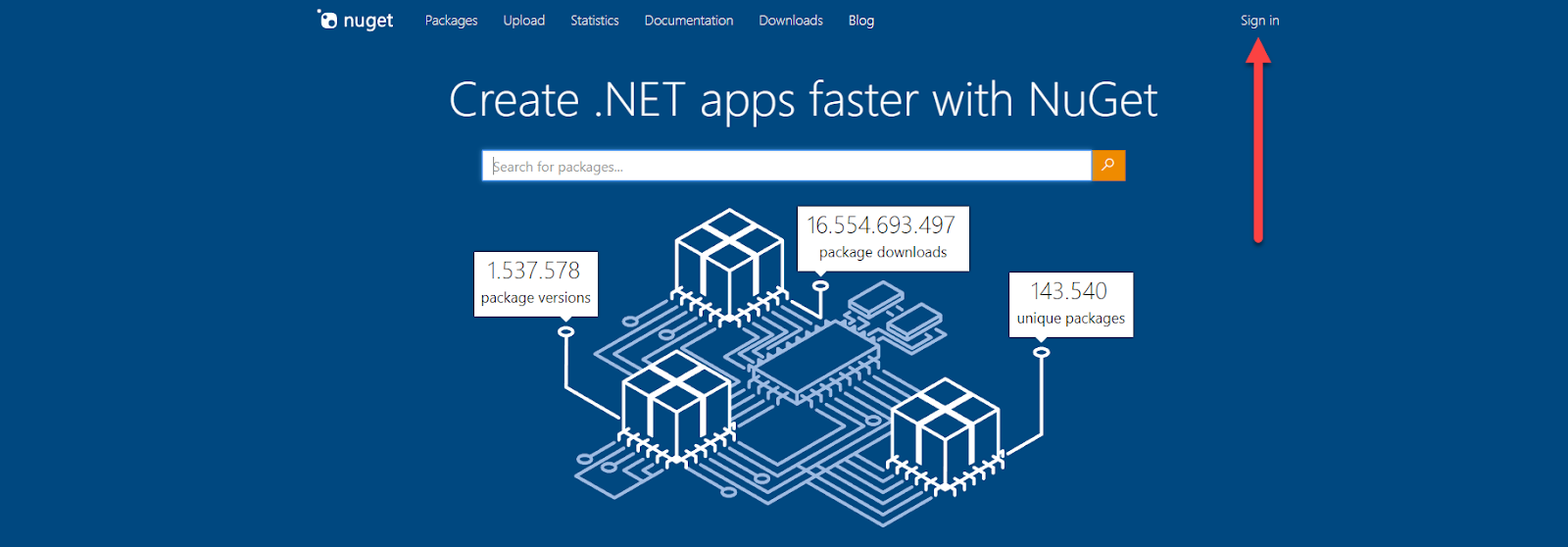
Task: Click the '1.537.578' package versions number
Action: pyautogui.click(x=534, y=271)
